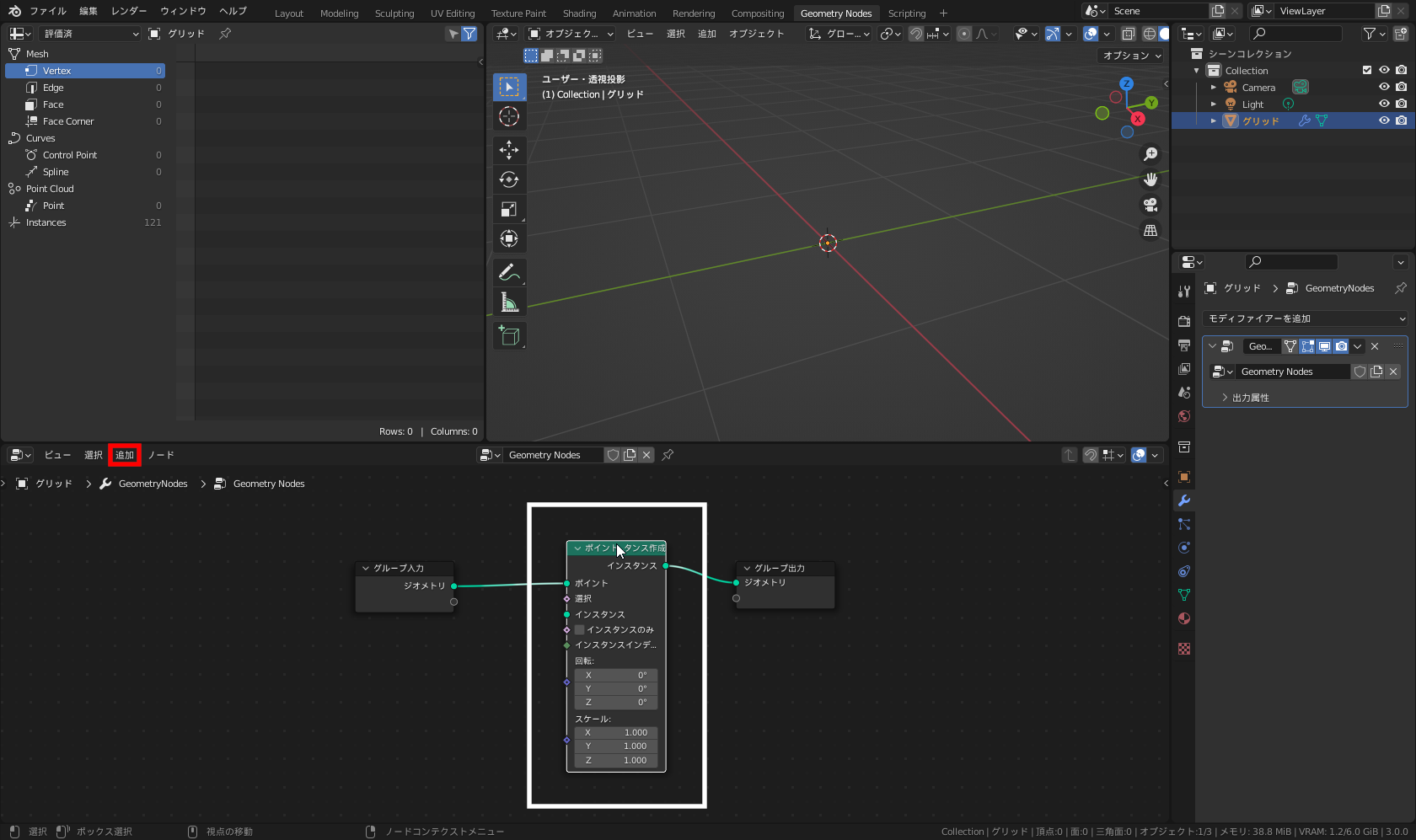Activate the Scale tool
Image resolution: width=1416 pixels, height=840 pixels.
tap(509, 209)
